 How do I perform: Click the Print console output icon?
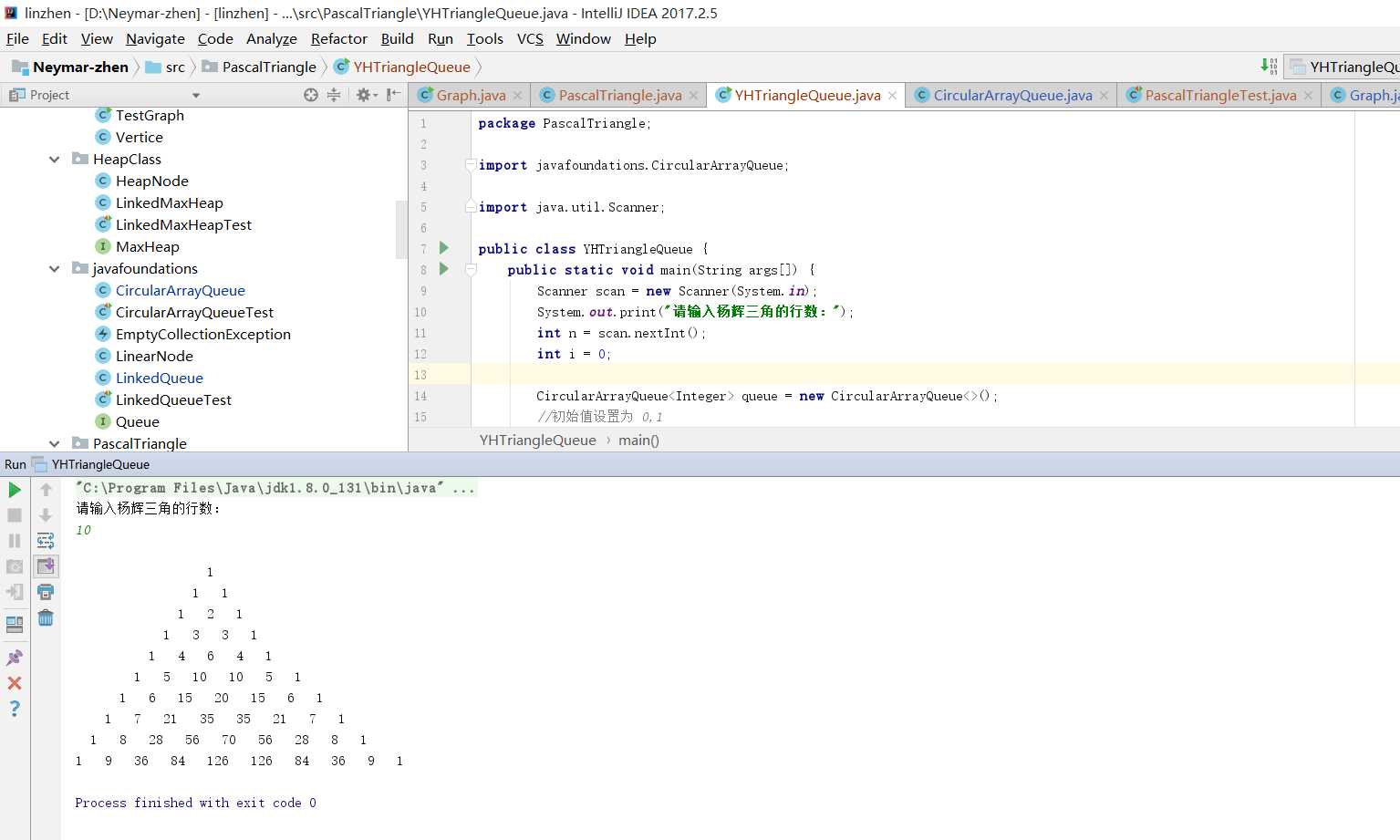point(46,592)
